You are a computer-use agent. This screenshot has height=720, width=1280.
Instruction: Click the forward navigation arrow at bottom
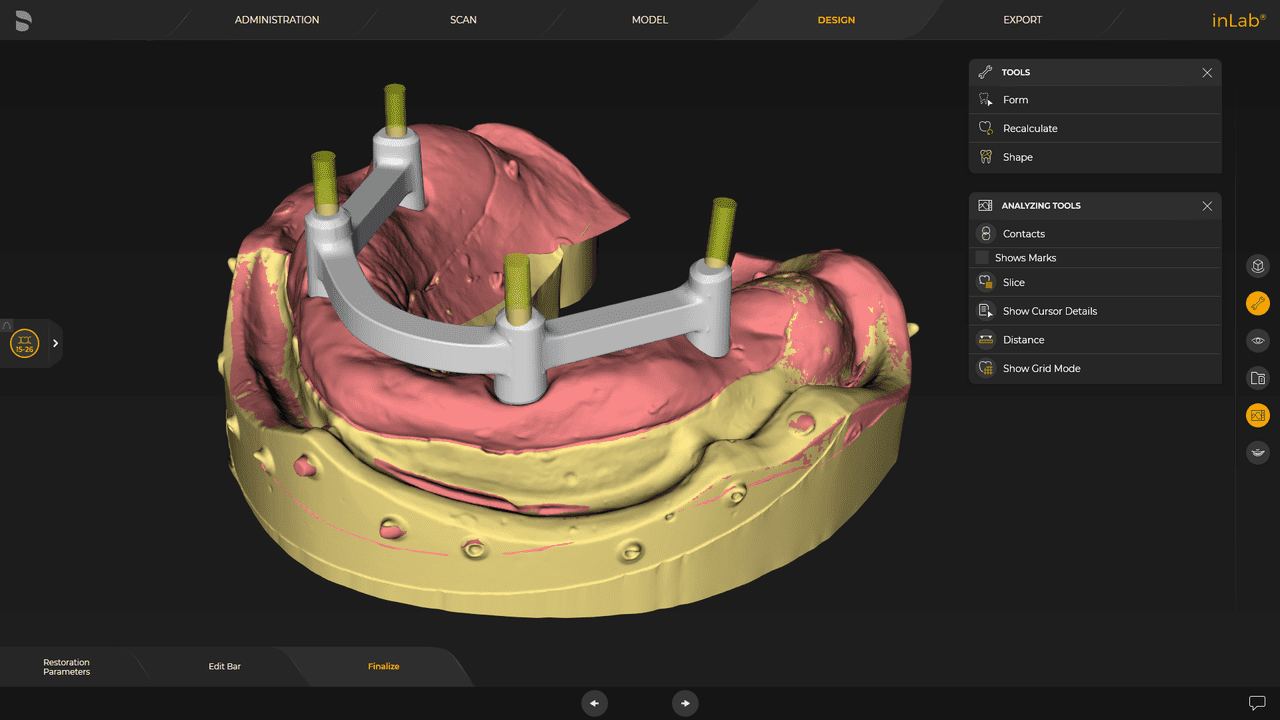pos(685,703)
